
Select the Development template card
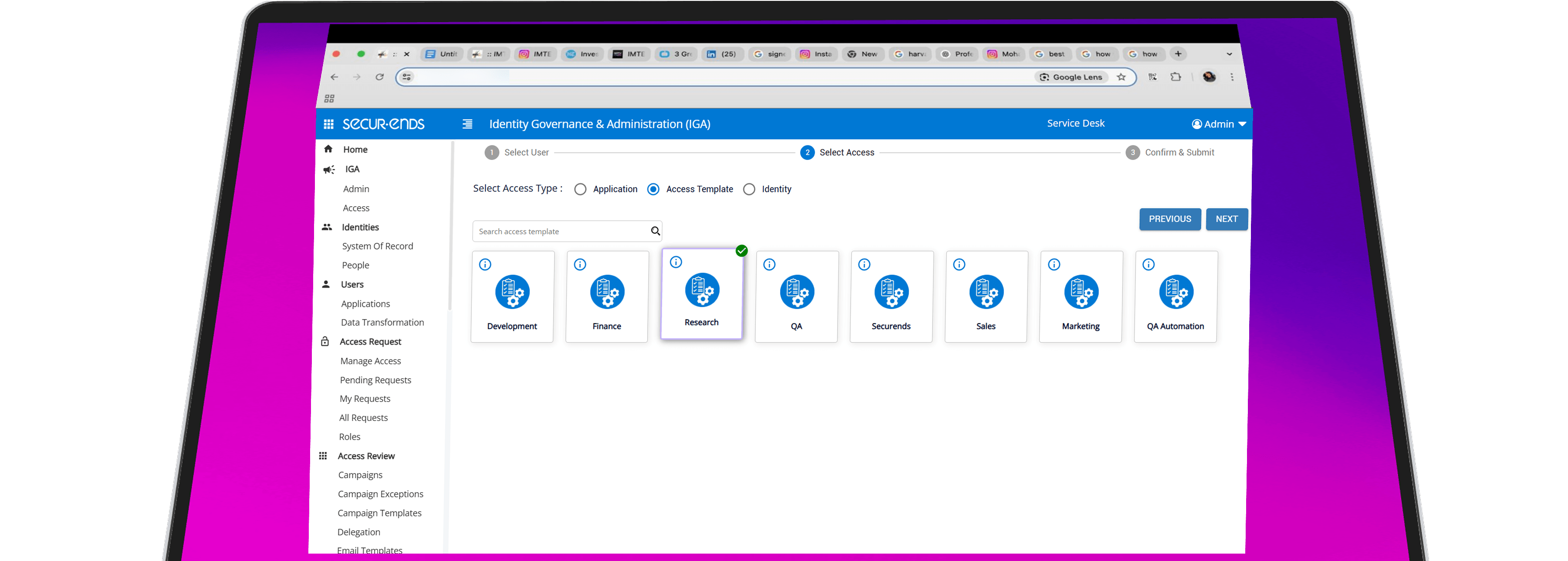pos(512,297)
